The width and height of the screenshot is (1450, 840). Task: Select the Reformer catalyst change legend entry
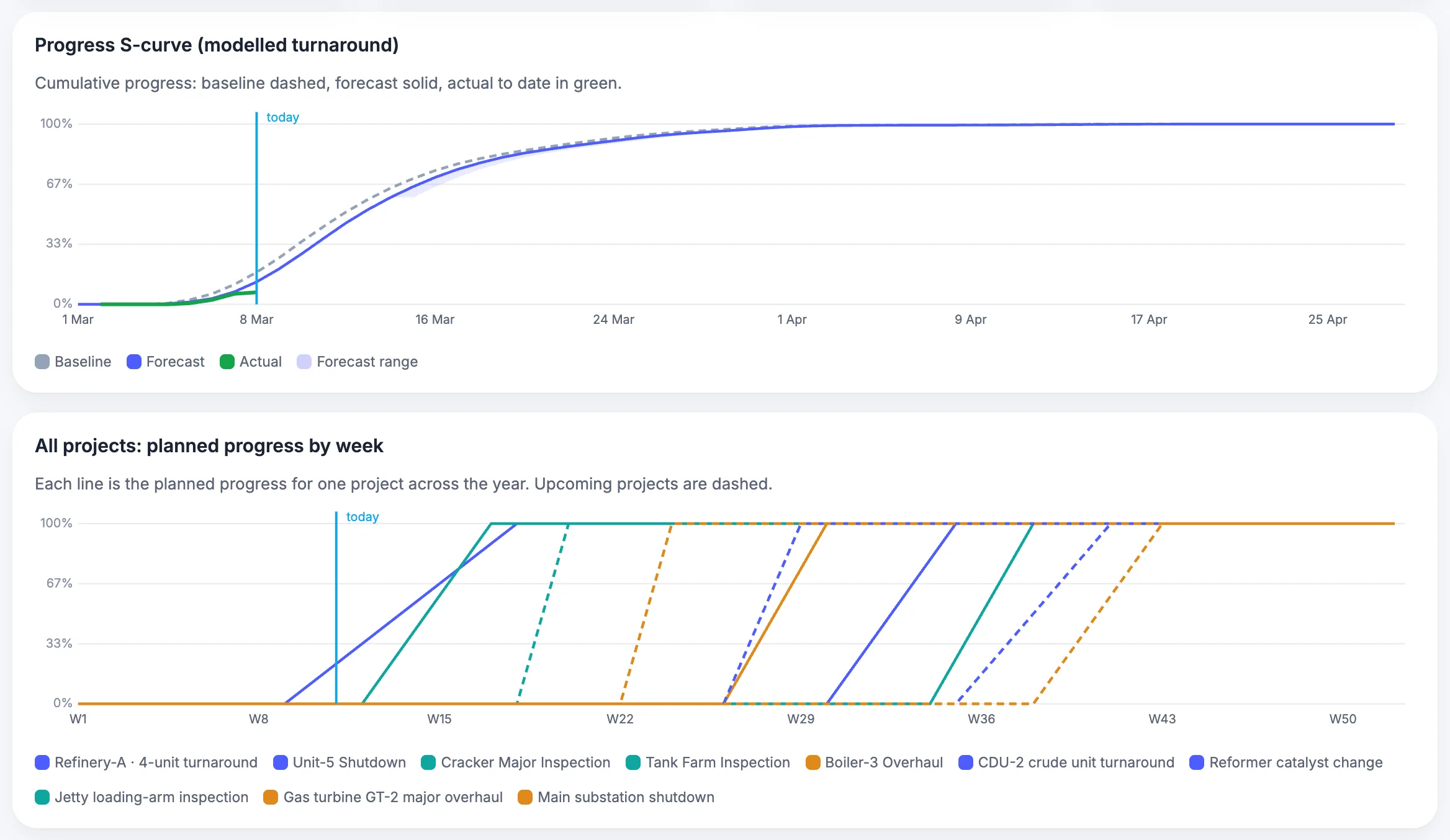(x=1286, y=762)
